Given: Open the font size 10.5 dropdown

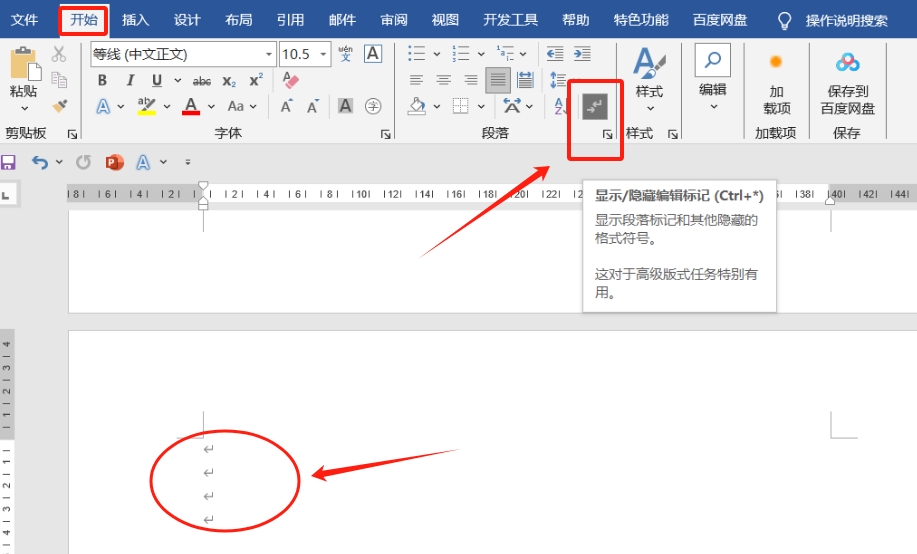Looking at the screenshot, I should 323,54.
